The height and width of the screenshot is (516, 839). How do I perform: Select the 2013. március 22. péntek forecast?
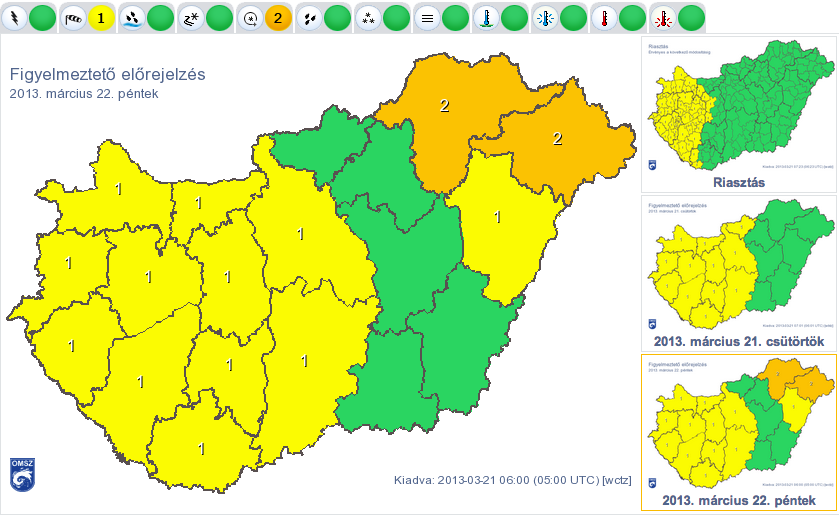738,424
